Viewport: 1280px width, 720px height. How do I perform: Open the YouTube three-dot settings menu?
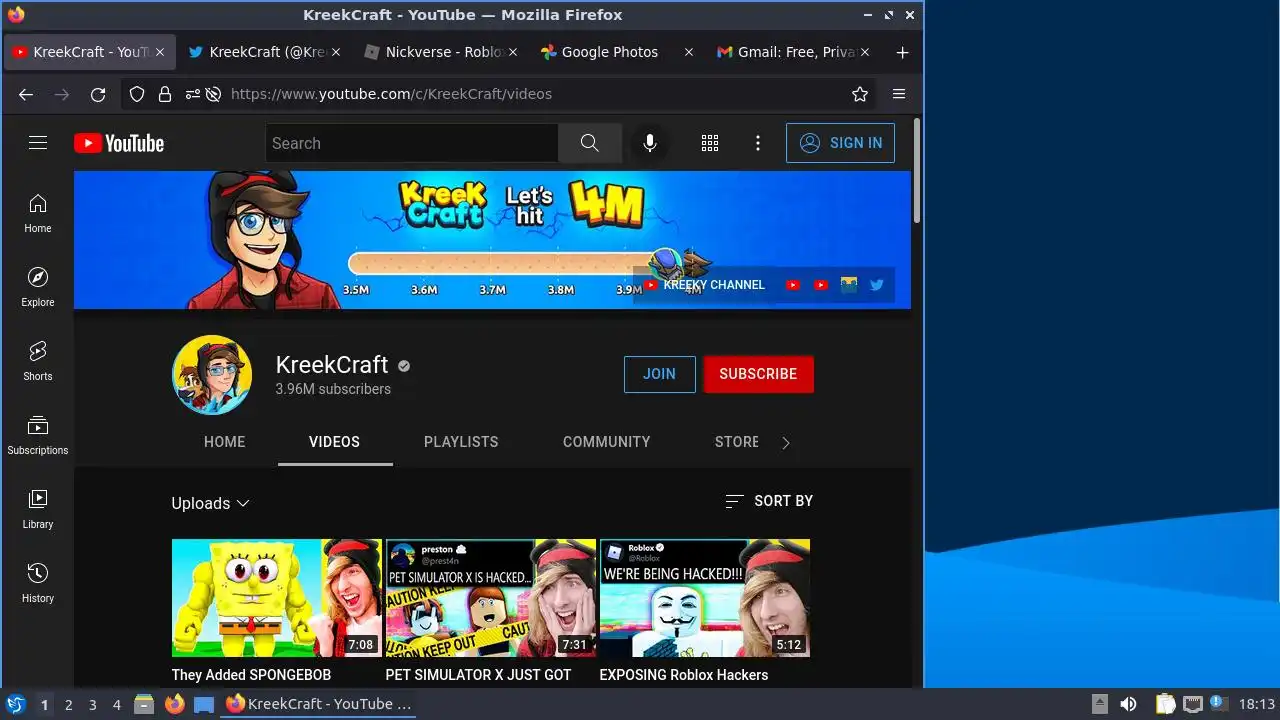point(758,143)
